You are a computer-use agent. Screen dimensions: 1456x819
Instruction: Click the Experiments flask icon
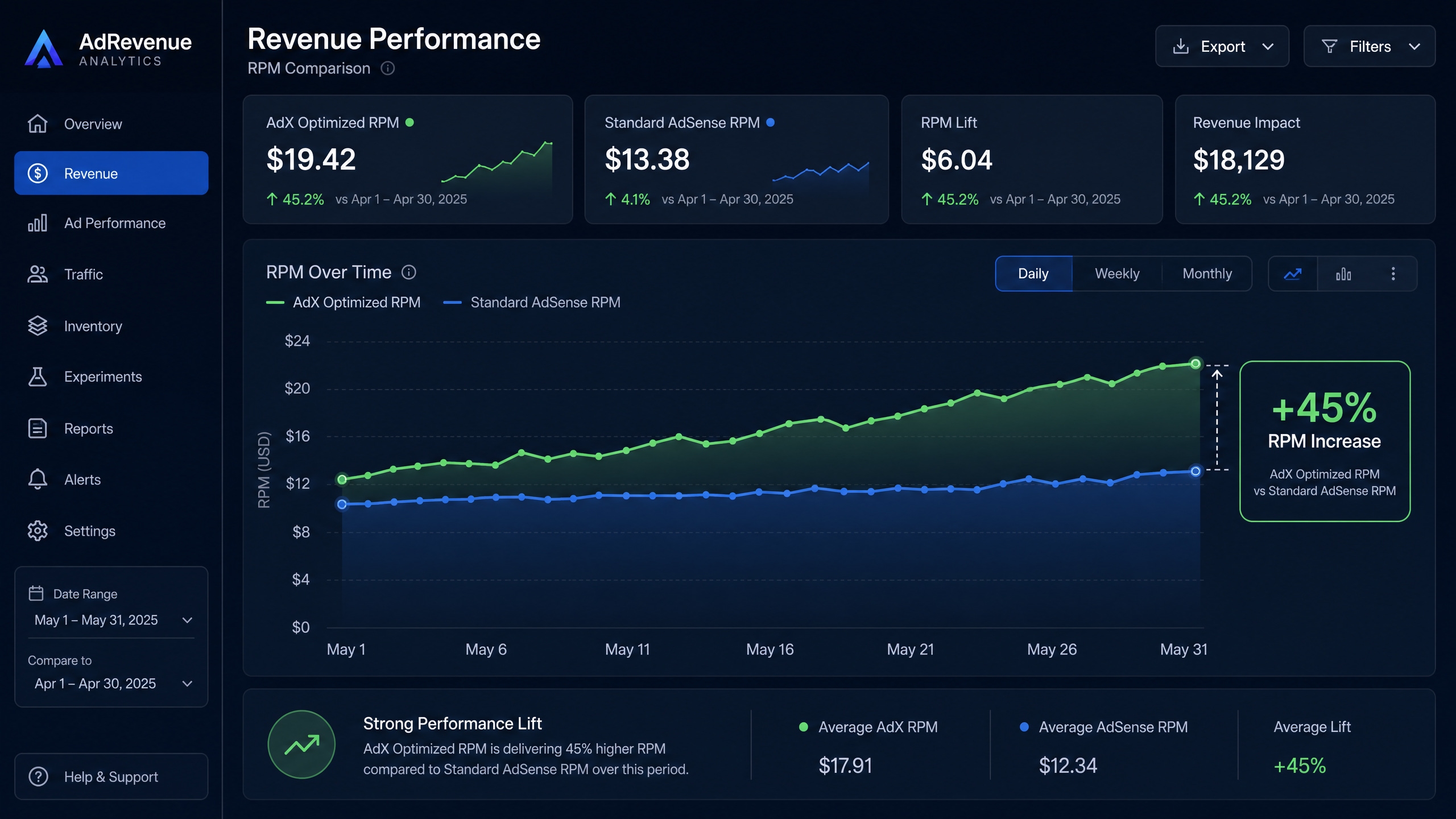[x=38, y=377]
